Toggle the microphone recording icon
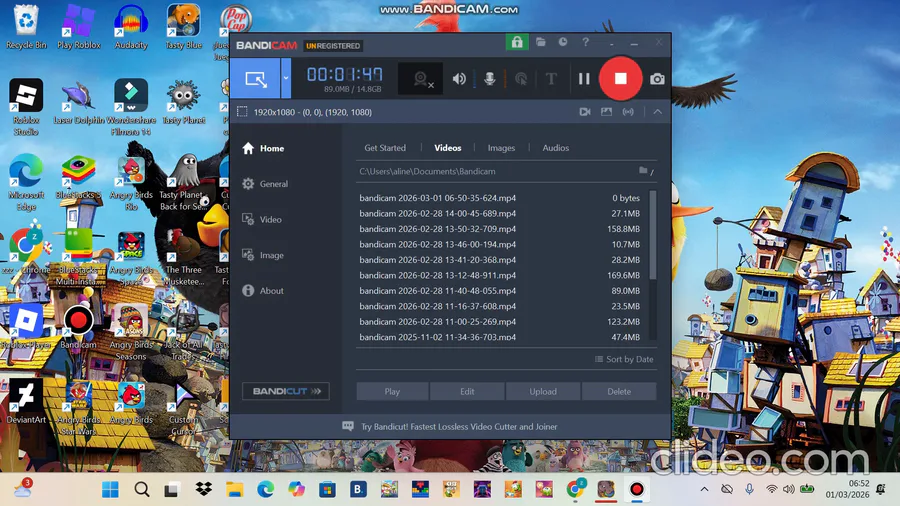The image size is (900, 506). pyautogui.click(x=490, y=79)
